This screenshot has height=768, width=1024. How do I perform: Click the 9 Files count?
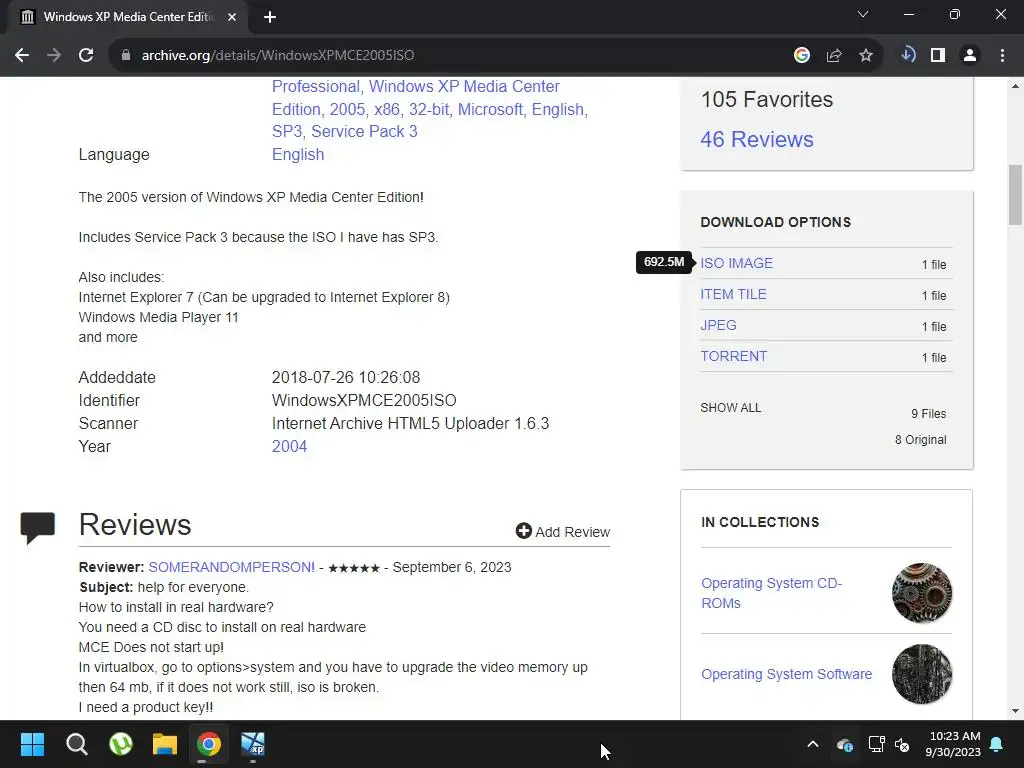point(929,414)
